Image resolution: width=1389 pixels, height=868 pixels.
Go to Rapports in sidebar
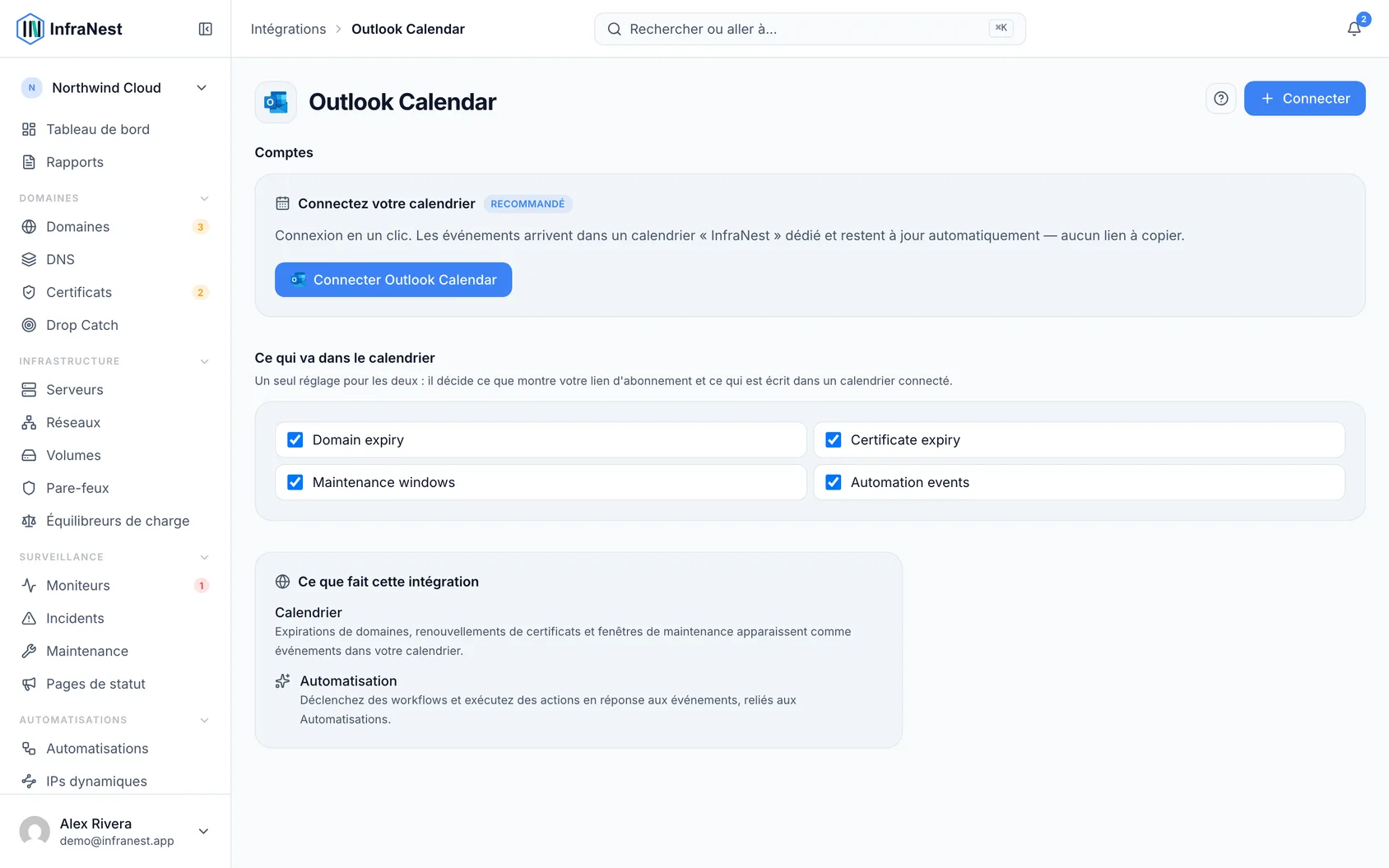click(x=115, y=162)
